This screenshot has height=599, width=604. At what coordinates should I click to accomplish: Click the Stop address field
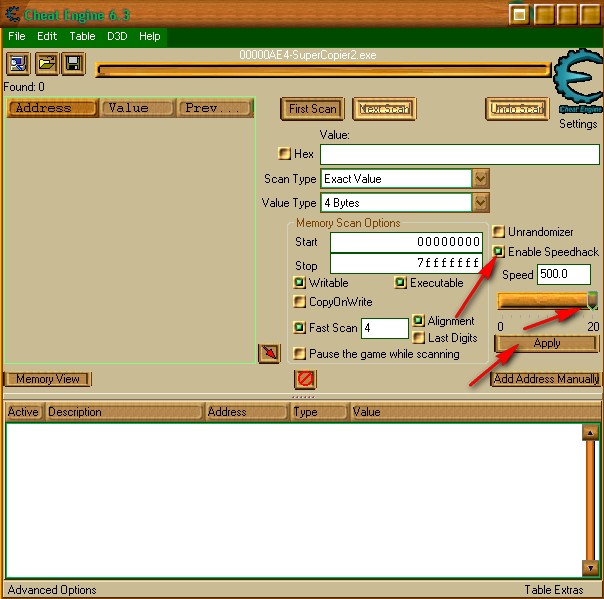[x=406, y=263]
